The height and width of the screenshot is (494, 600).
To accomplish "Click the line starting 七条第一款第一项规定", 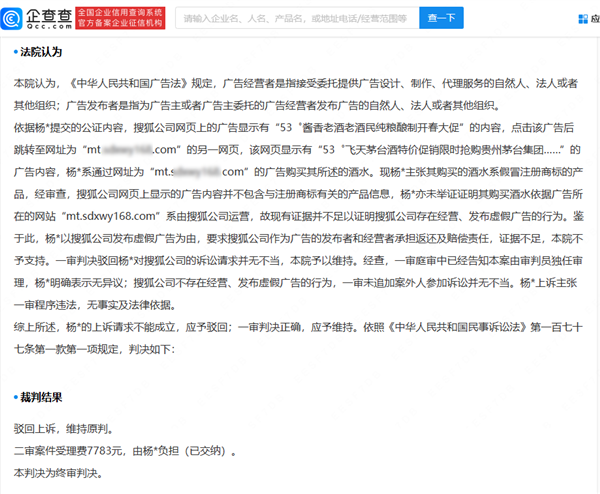I will point(94,349).
